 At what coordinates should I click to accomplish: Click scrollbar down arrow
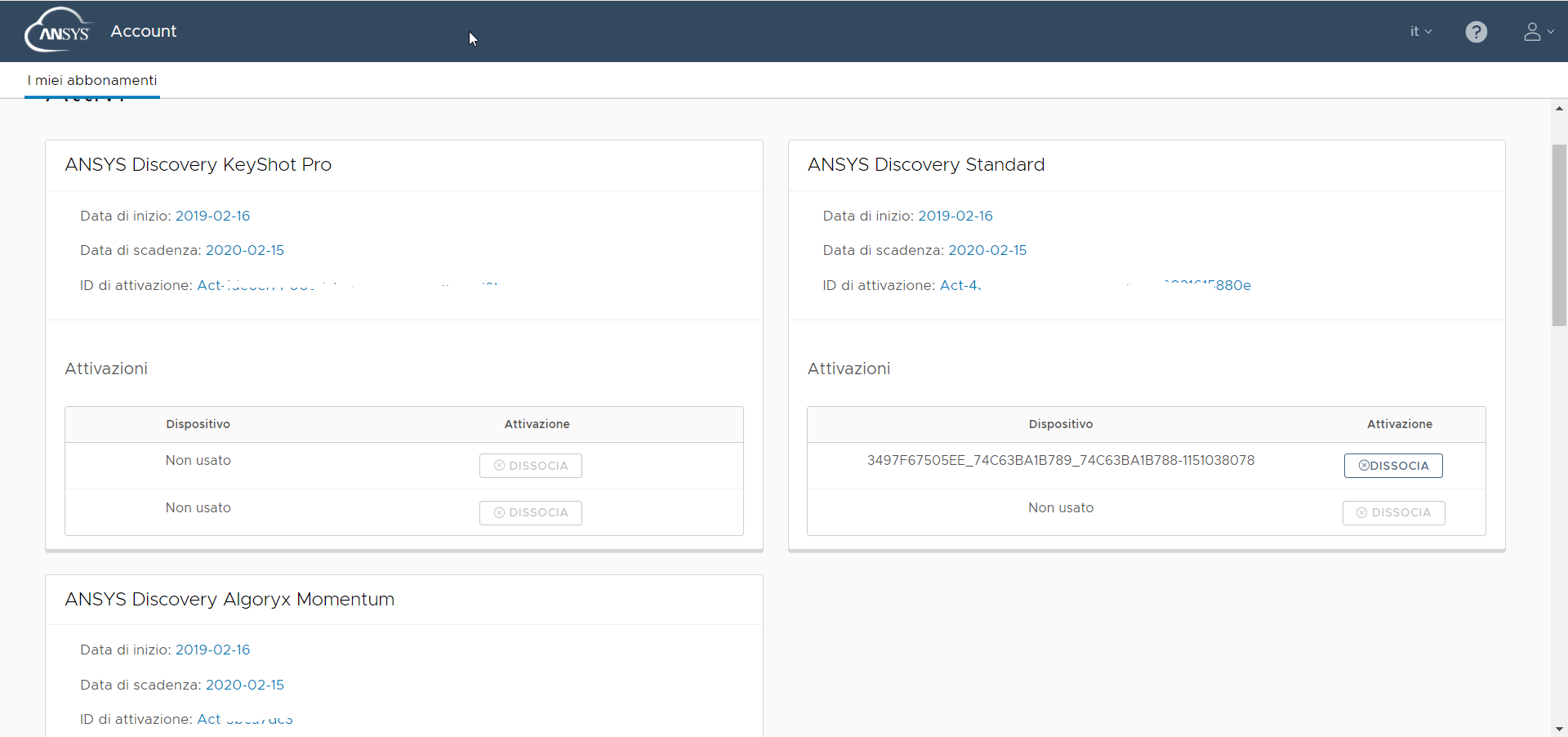tap(1559, 729)
